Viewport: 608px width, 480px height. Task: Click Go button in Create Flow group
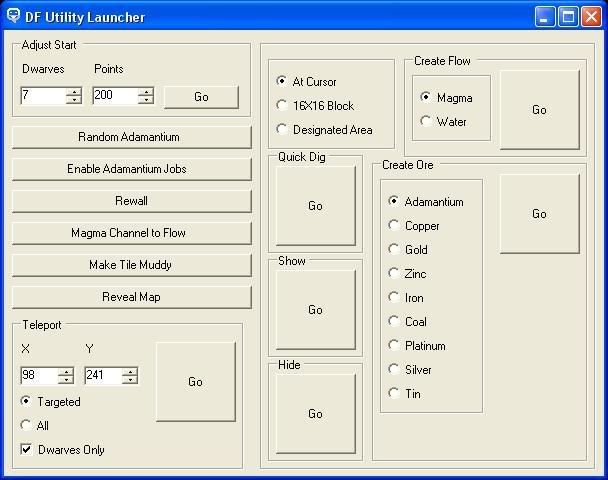pyautogui.click(x=539, y=110)
